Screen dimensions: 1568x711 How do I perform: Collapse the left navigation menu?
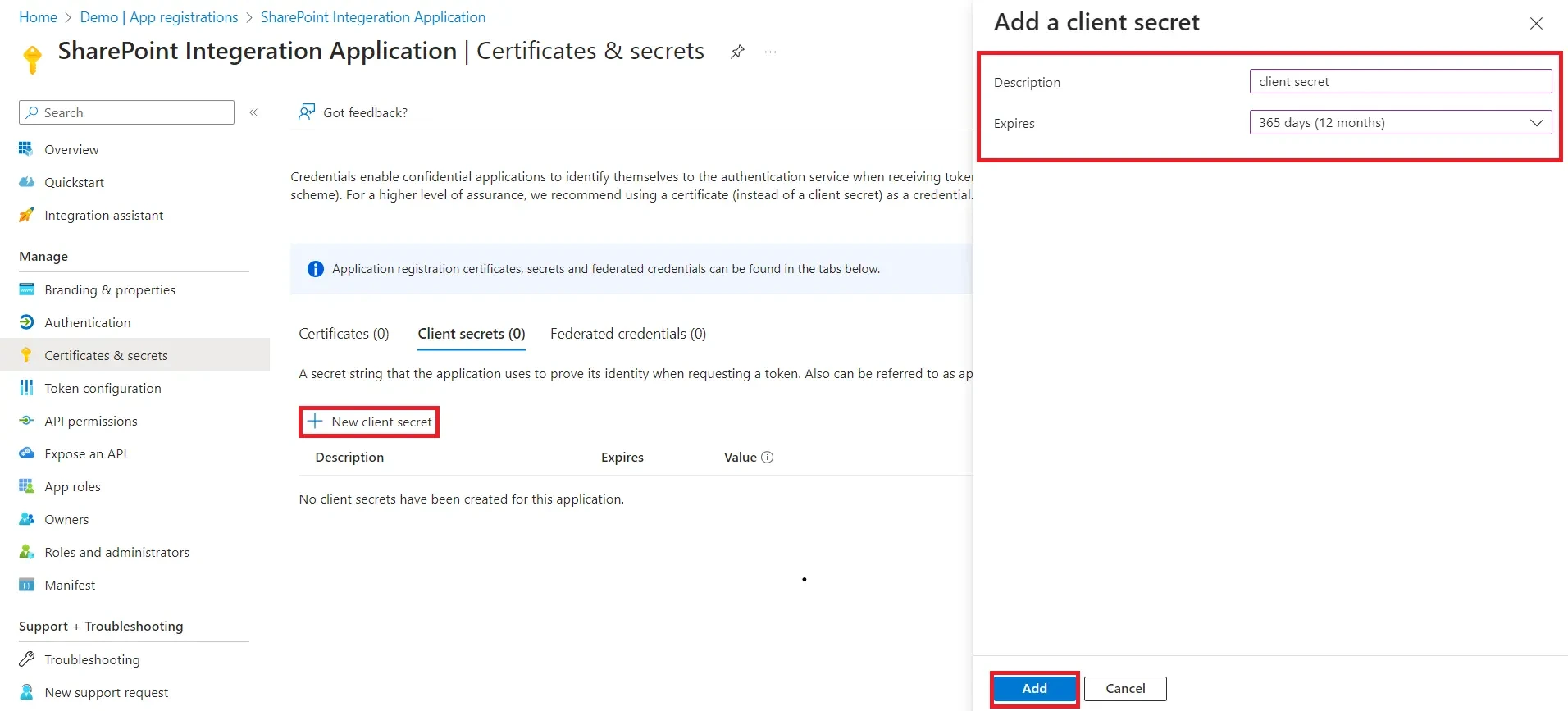point(253,112)
